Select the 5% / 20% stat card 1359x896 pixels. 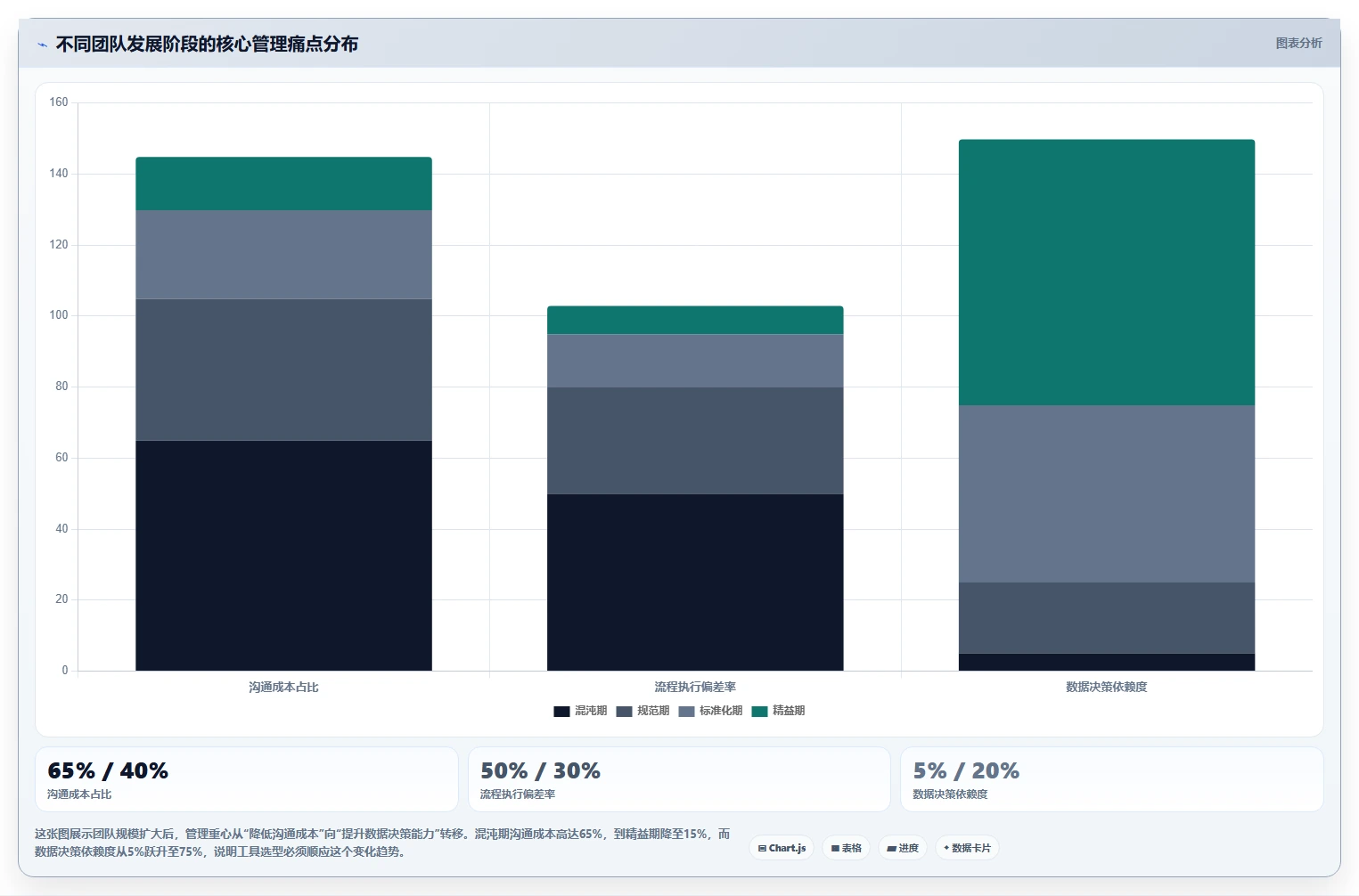coord(1111,779)
